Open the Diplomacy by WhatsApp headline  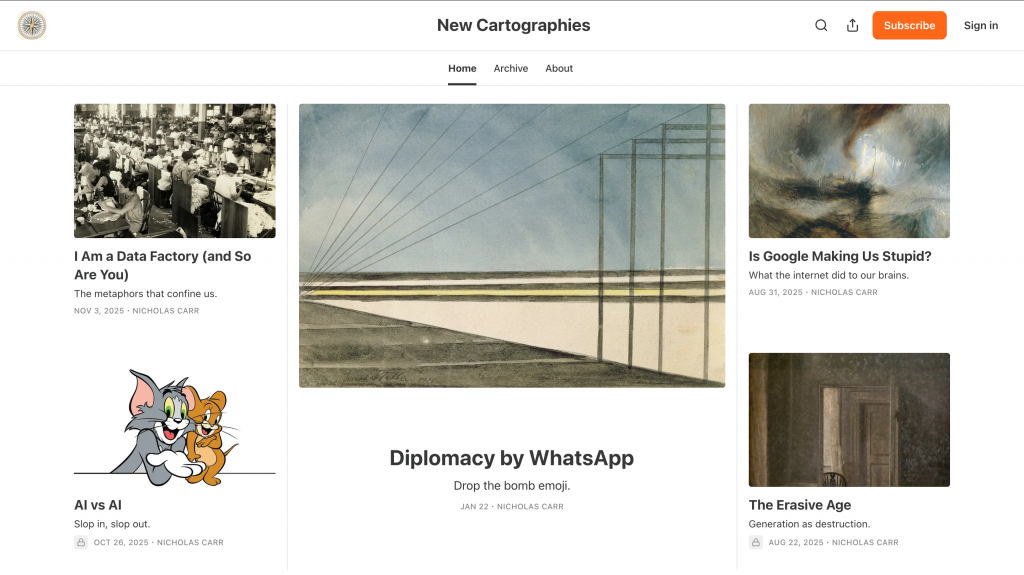tap(512, 458)
